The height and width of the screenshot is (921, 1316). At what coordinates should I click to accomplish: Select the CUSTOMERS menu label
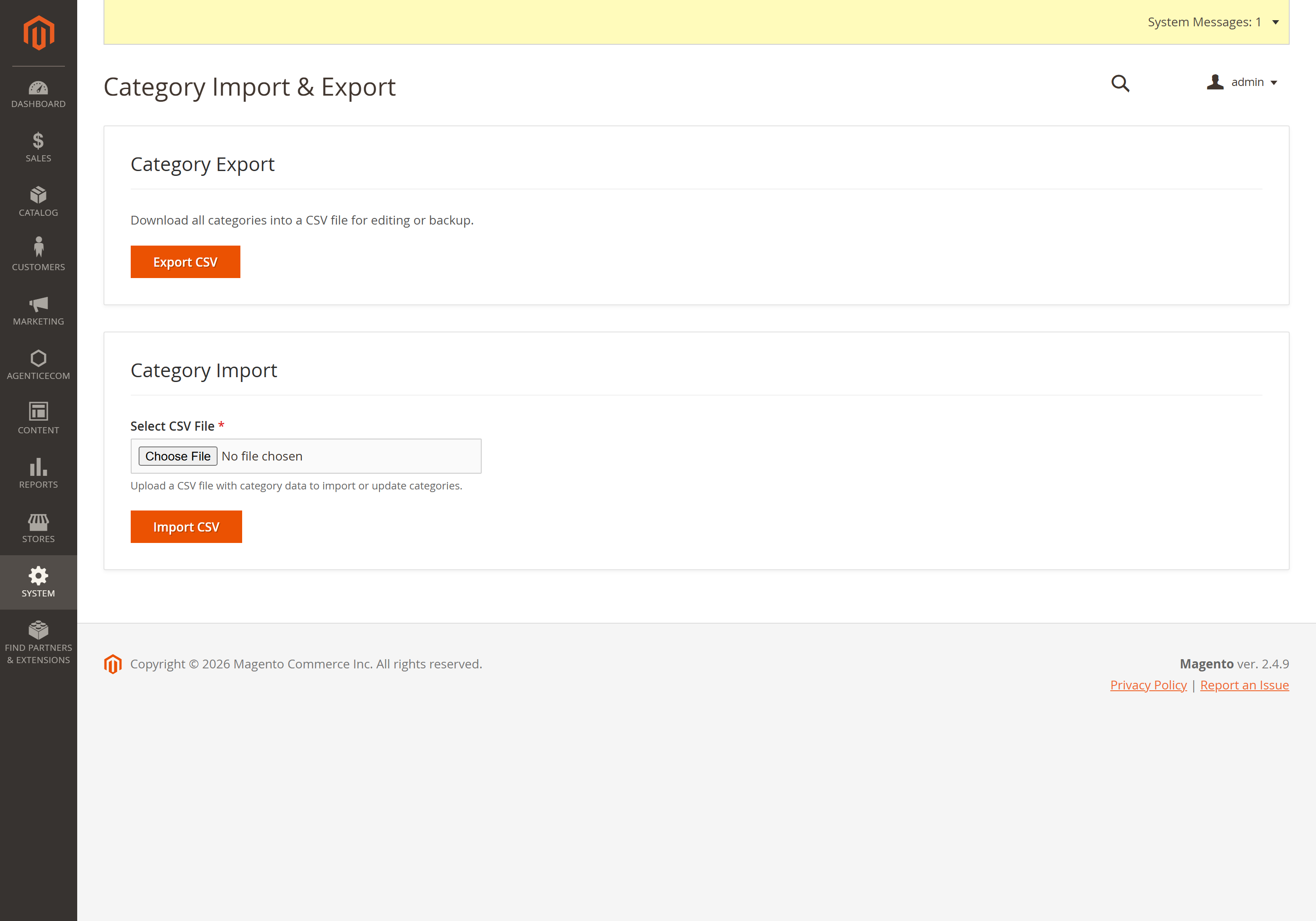point(39,267)
